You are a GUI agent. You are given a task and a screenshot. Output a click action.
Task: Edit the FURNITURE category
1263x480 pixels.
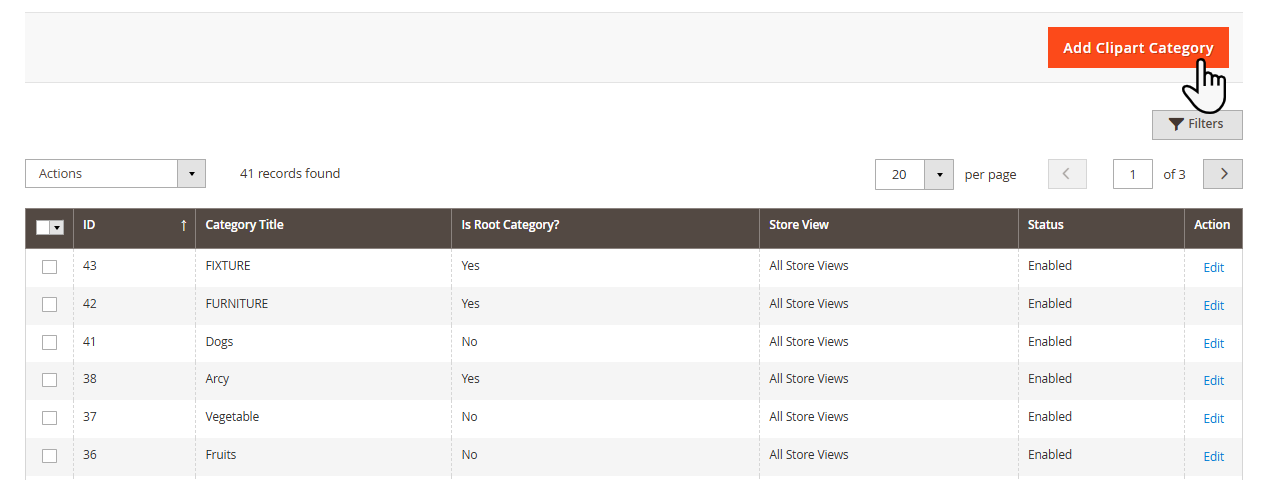1213,305
